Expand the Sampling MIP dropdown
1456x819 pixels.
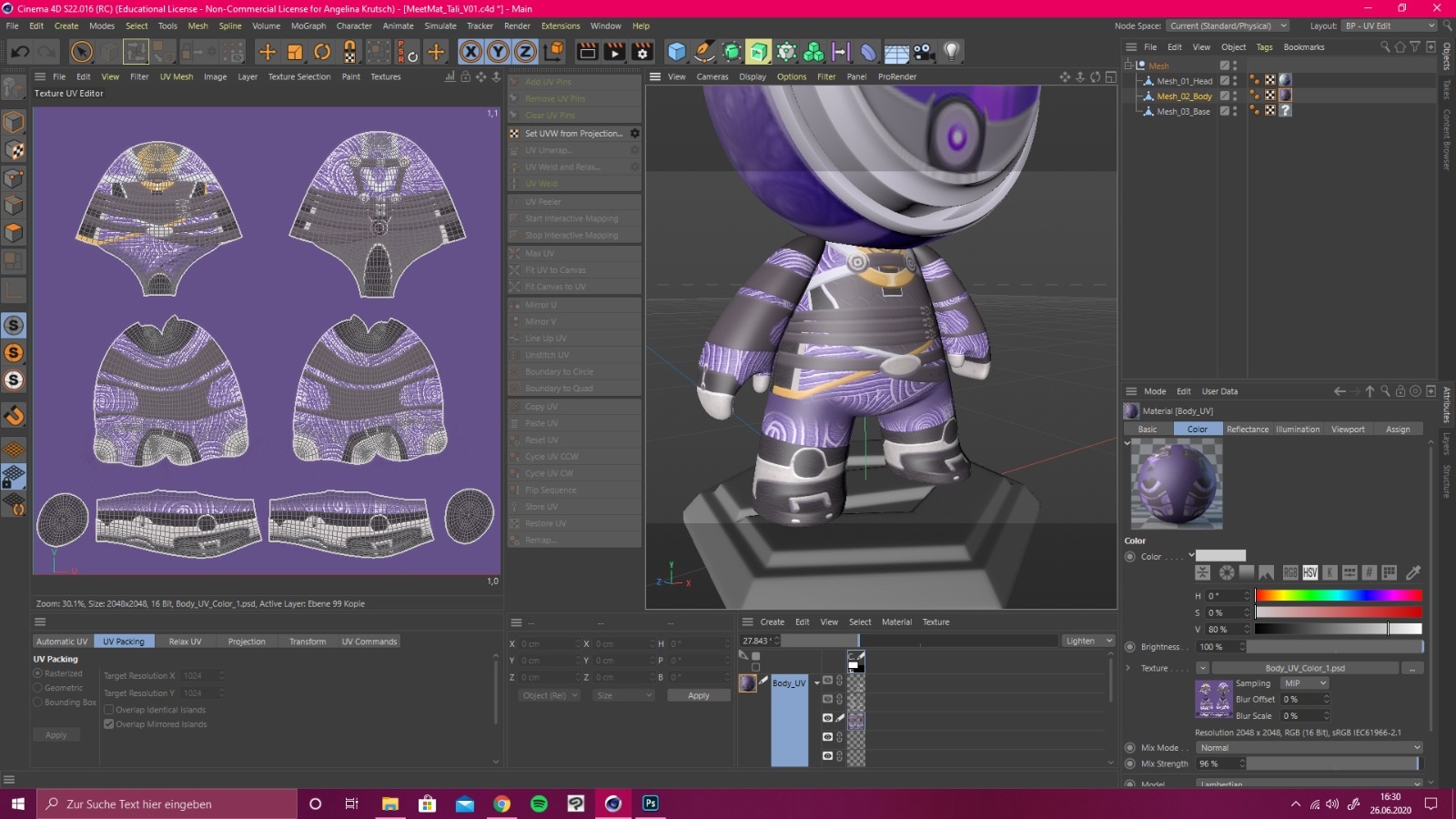(x=1304, y=683)
